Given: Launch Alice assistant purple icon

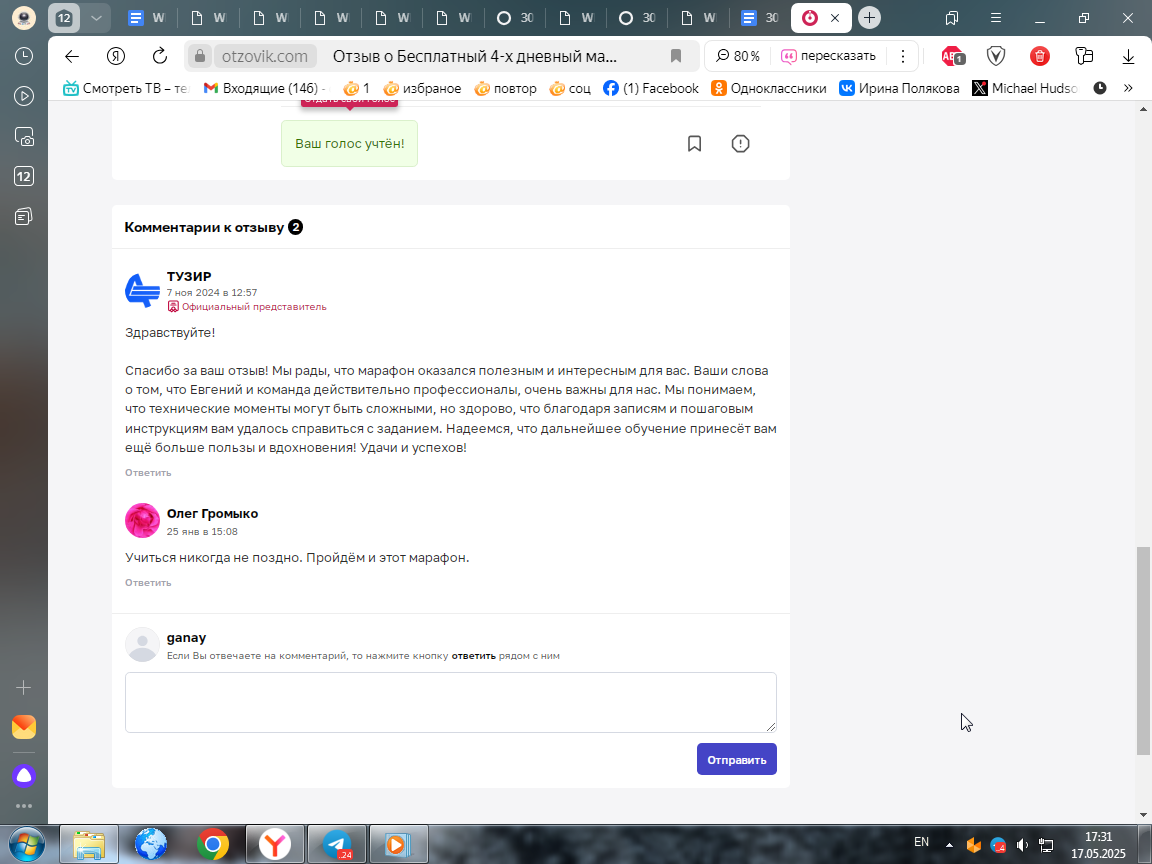Looking at the screenshot, I should 24,776.
